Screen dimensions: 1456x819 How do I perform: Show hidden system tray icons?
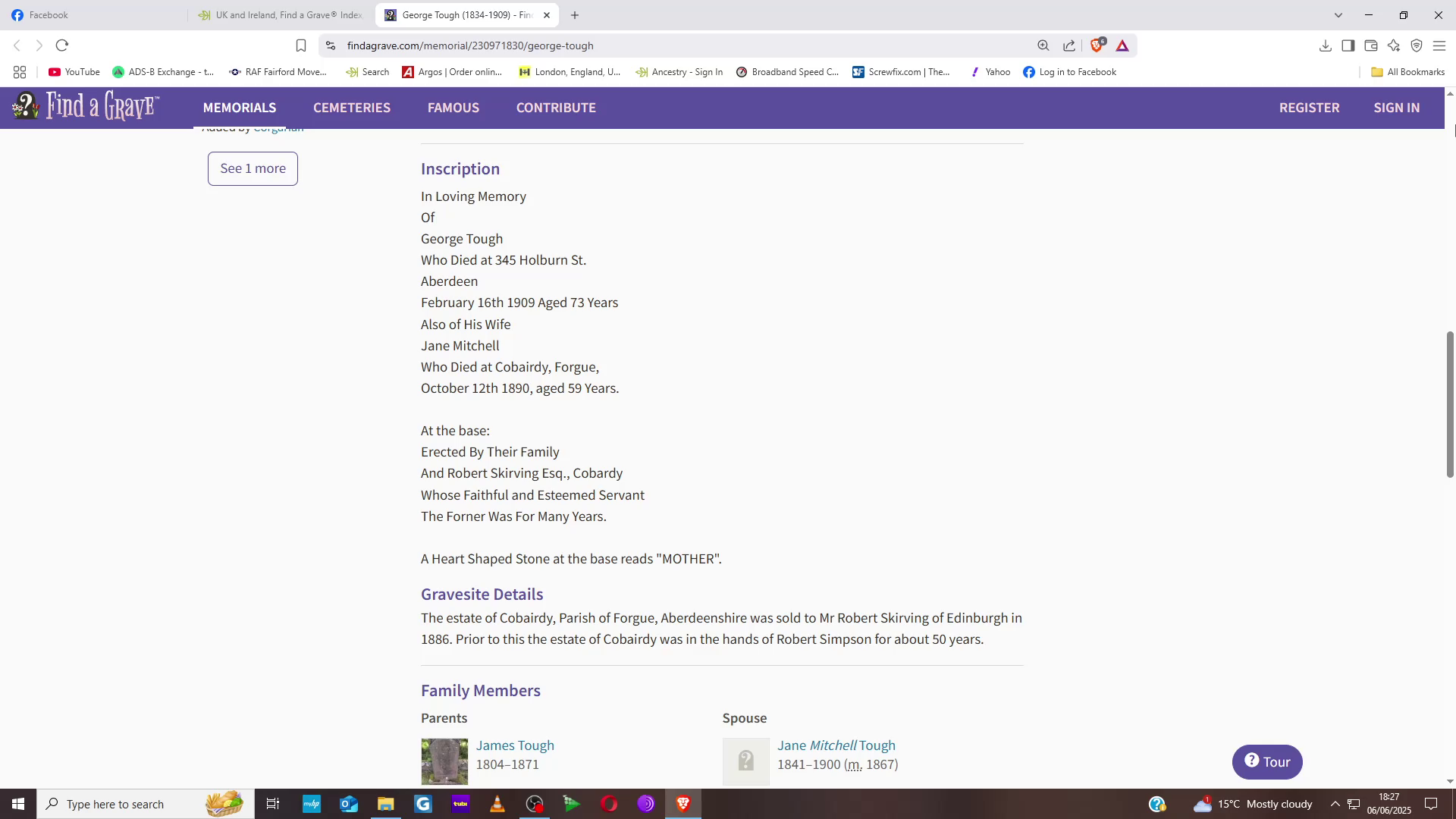click(x=1335, y=804)
